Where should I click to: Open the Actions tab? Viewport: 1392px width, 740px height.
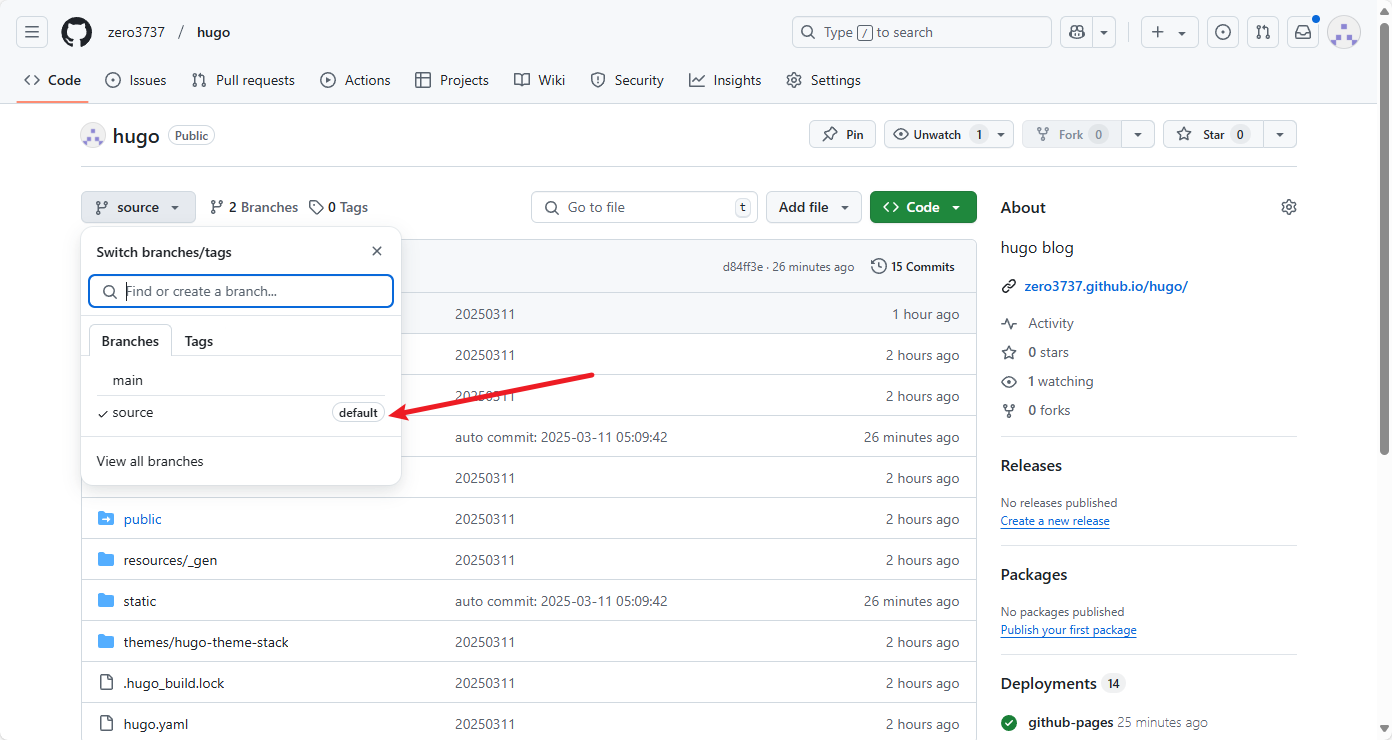tap(355, 80)
